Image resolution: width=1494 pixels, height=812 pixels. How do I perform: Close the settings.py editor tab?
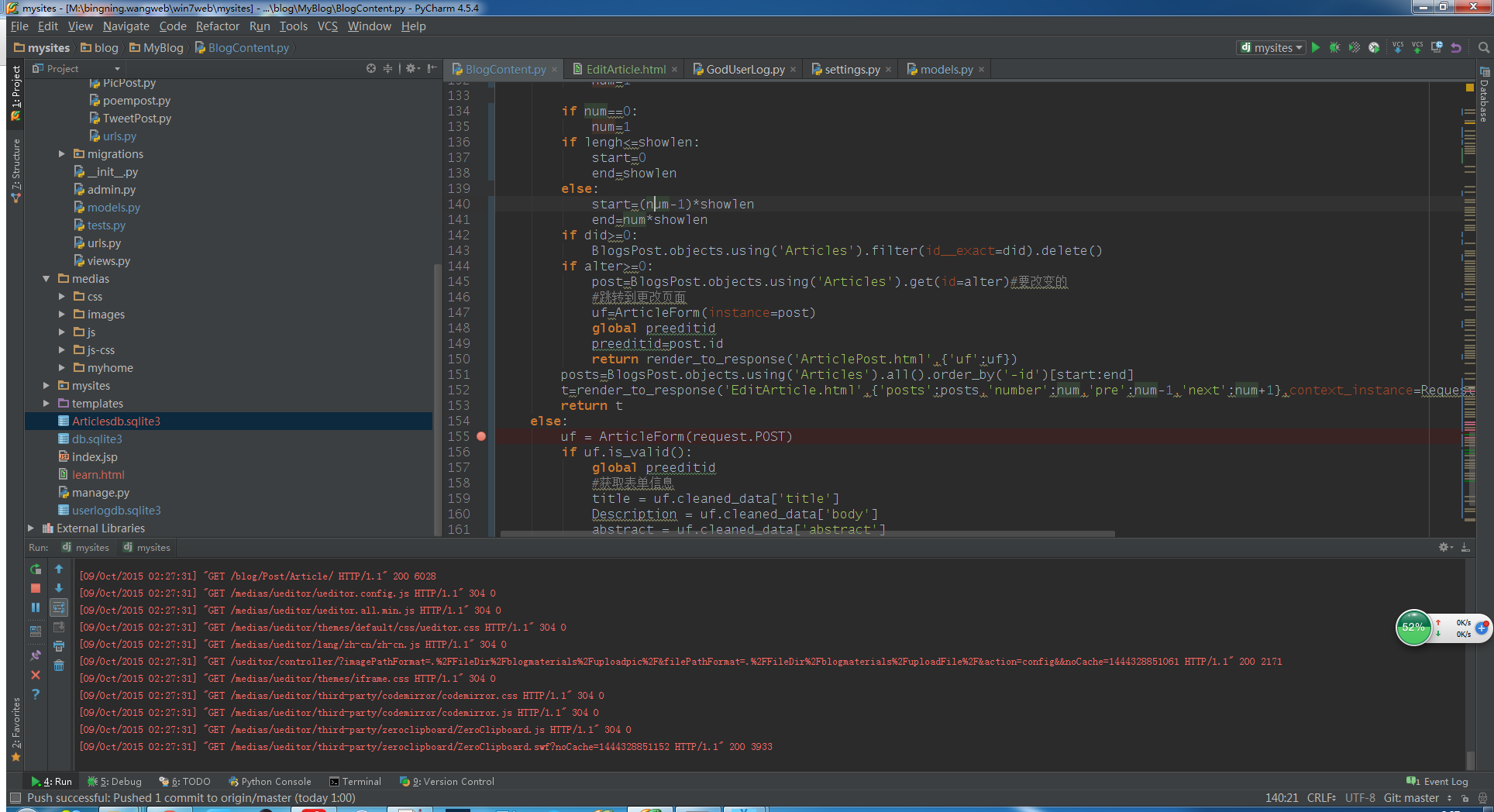tap(888, 70)
